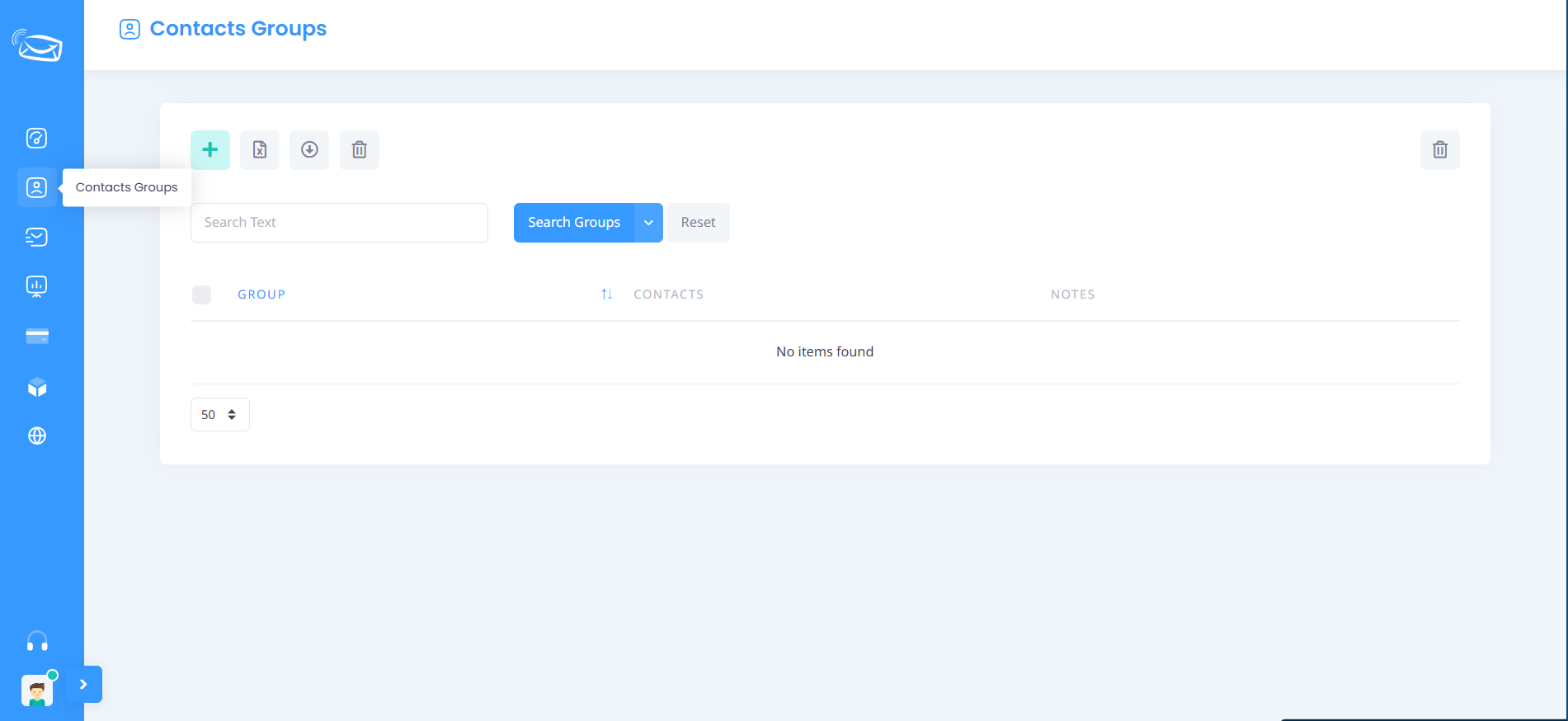Screen dimensions: 1568x721
Task: Click the sort arrows icon beside GROUP
Action: (x=607, y=295)
